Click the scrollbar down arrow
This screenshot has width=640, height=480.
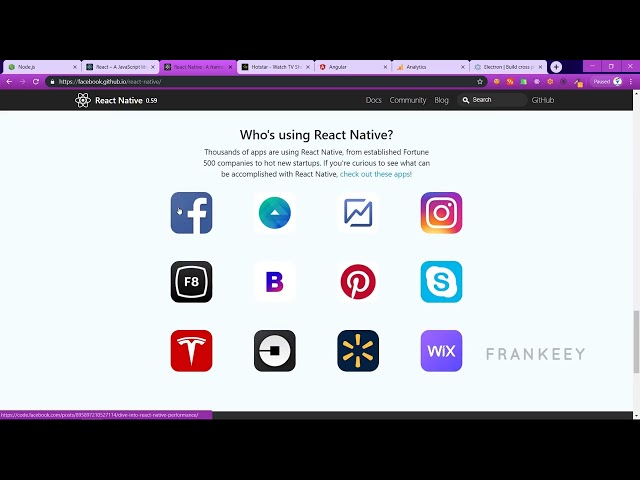pos(636,416)
